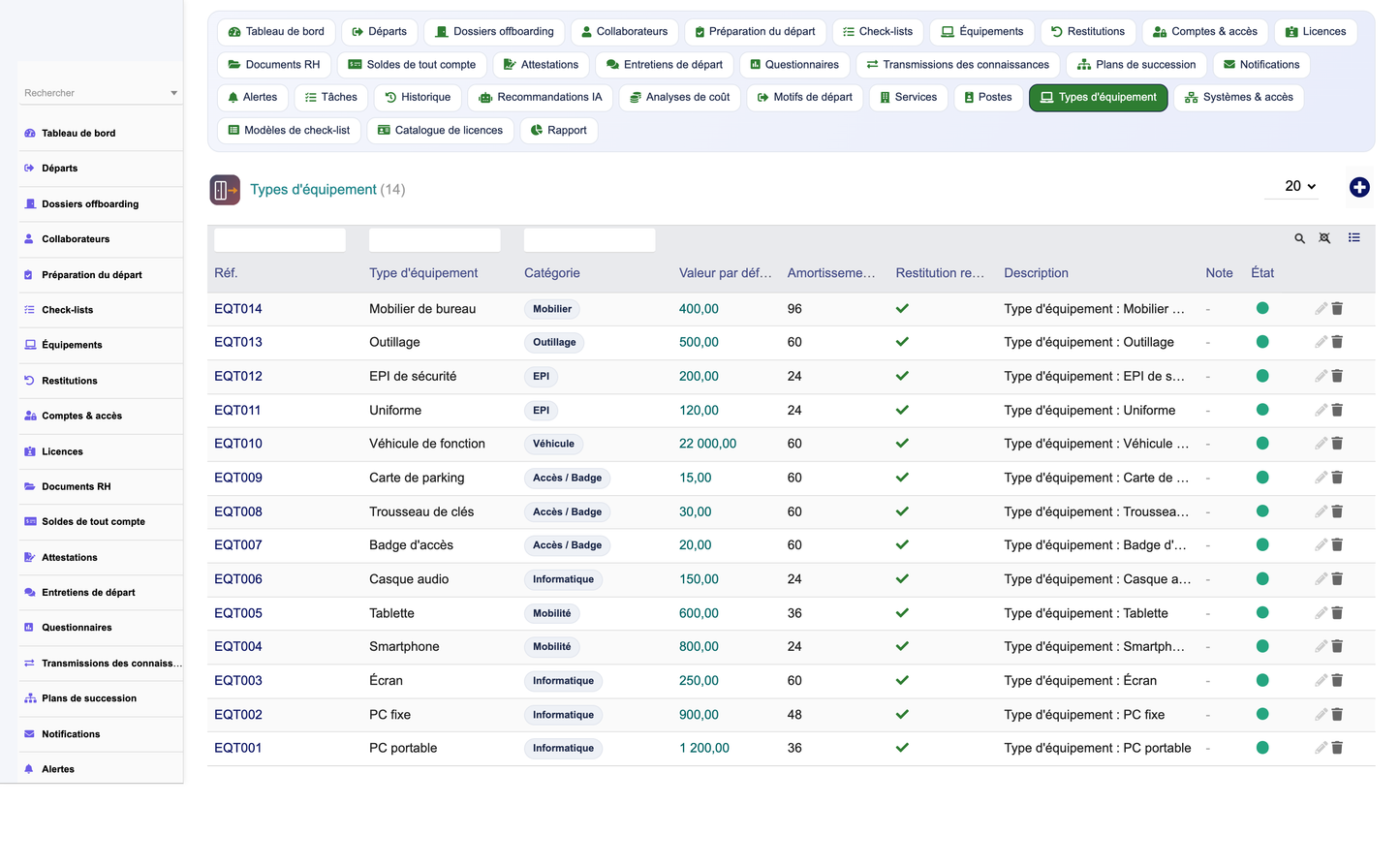Open the Rapport tab
Viewport: 1400px width, 866px height.
pyautogui.click(x=559, y=130)
